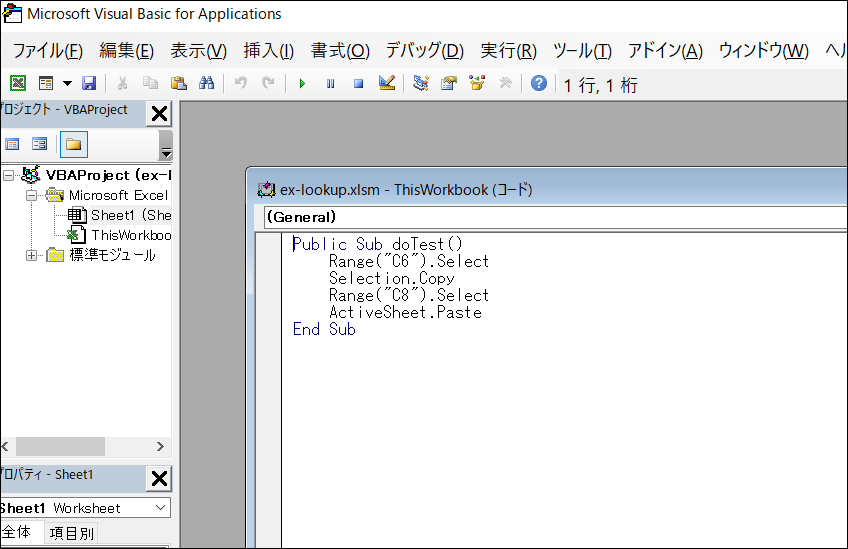Click the Undo arrow icon

(x=241, y=83)
